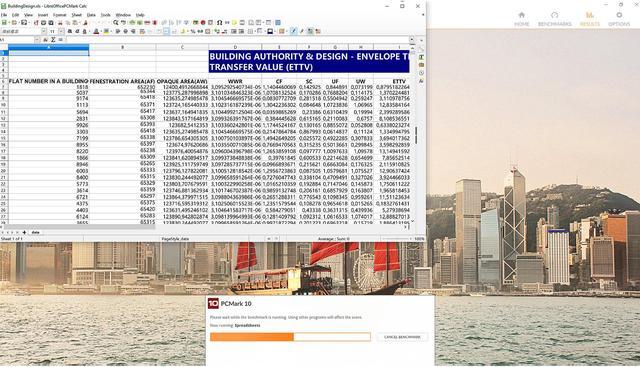640x367 pixels.
Task: Click the formula input line
Action: (237, 40)
